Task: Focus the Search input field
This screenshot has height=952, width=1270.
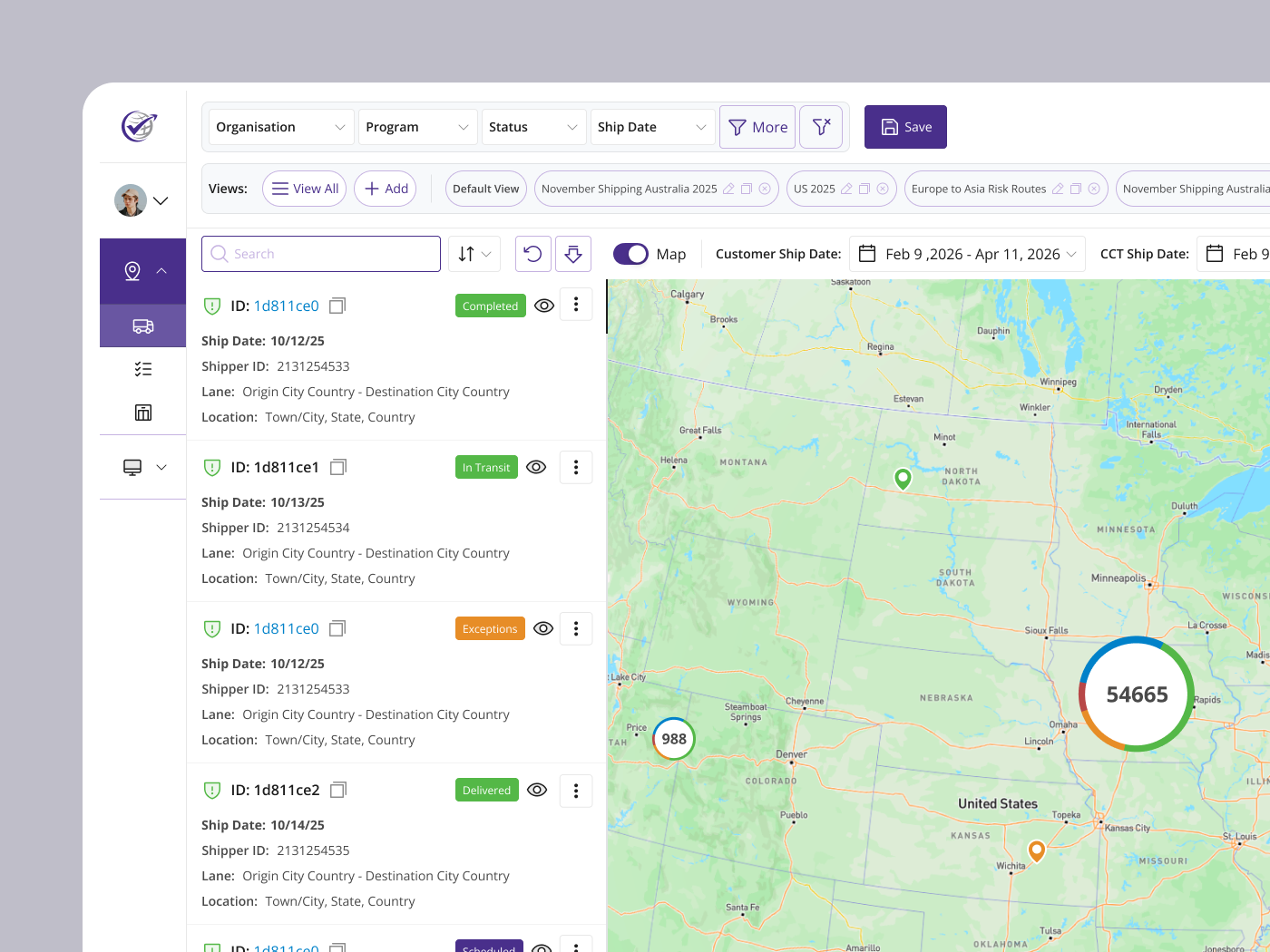Action: coord(321,254)
